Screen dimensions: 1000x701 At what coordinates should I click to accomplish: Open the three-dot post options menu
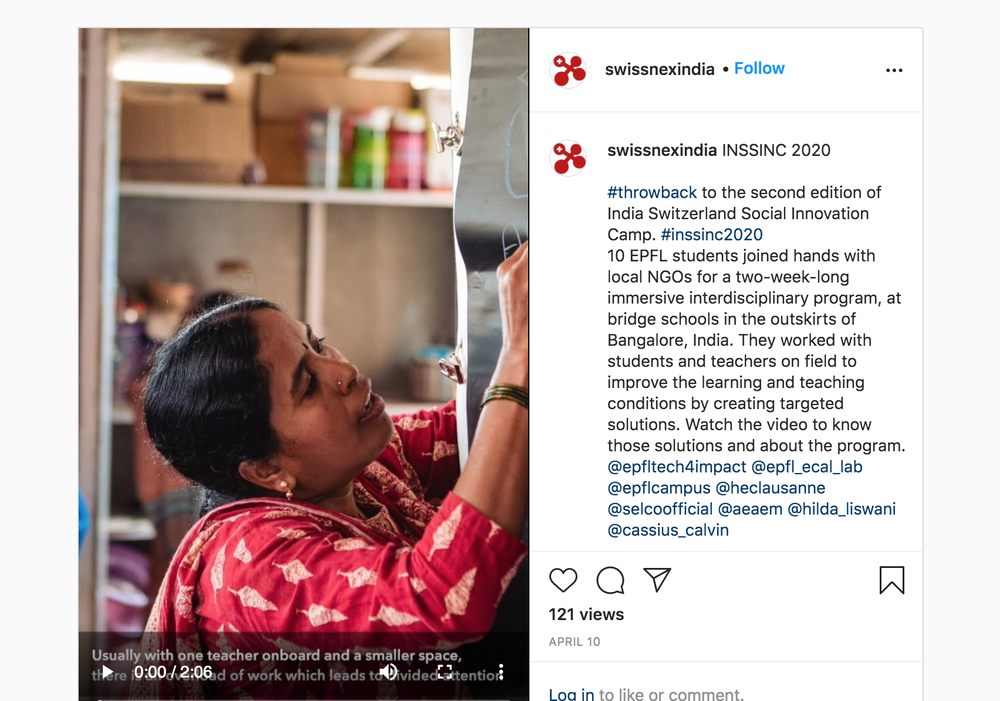pyautogui.click(x=894, y=70)
